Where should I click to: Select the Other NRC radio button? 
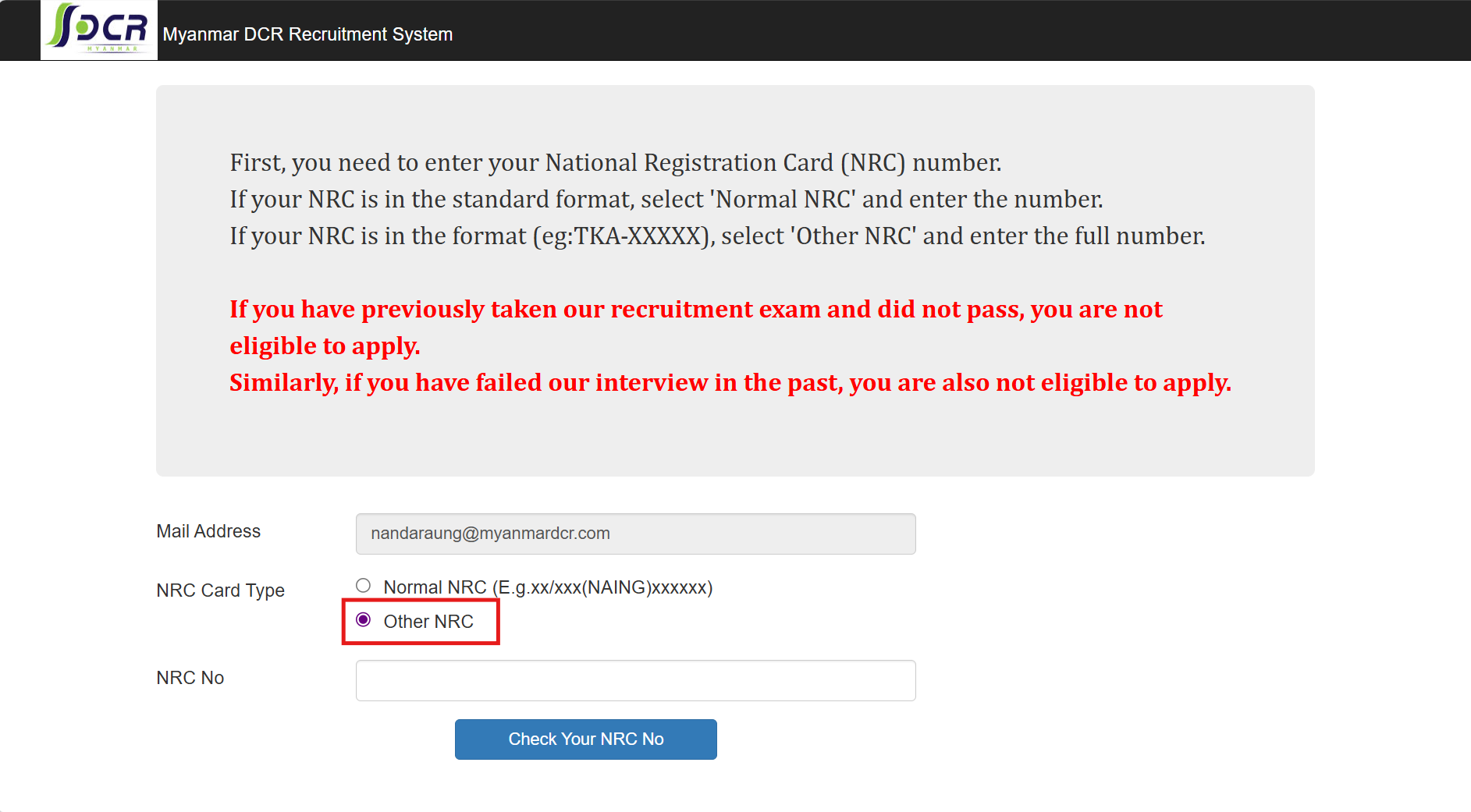364,620
